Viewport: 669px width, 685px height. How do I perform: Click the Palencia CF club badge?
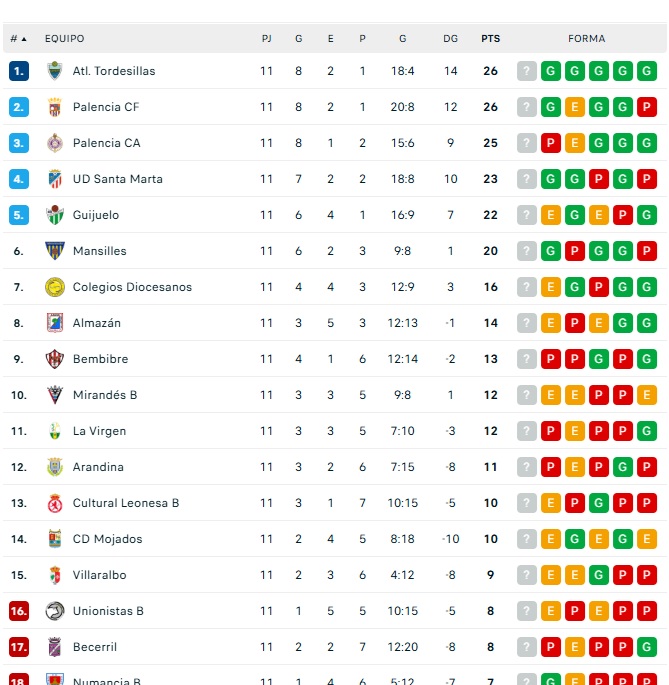[x=55, y=107]
